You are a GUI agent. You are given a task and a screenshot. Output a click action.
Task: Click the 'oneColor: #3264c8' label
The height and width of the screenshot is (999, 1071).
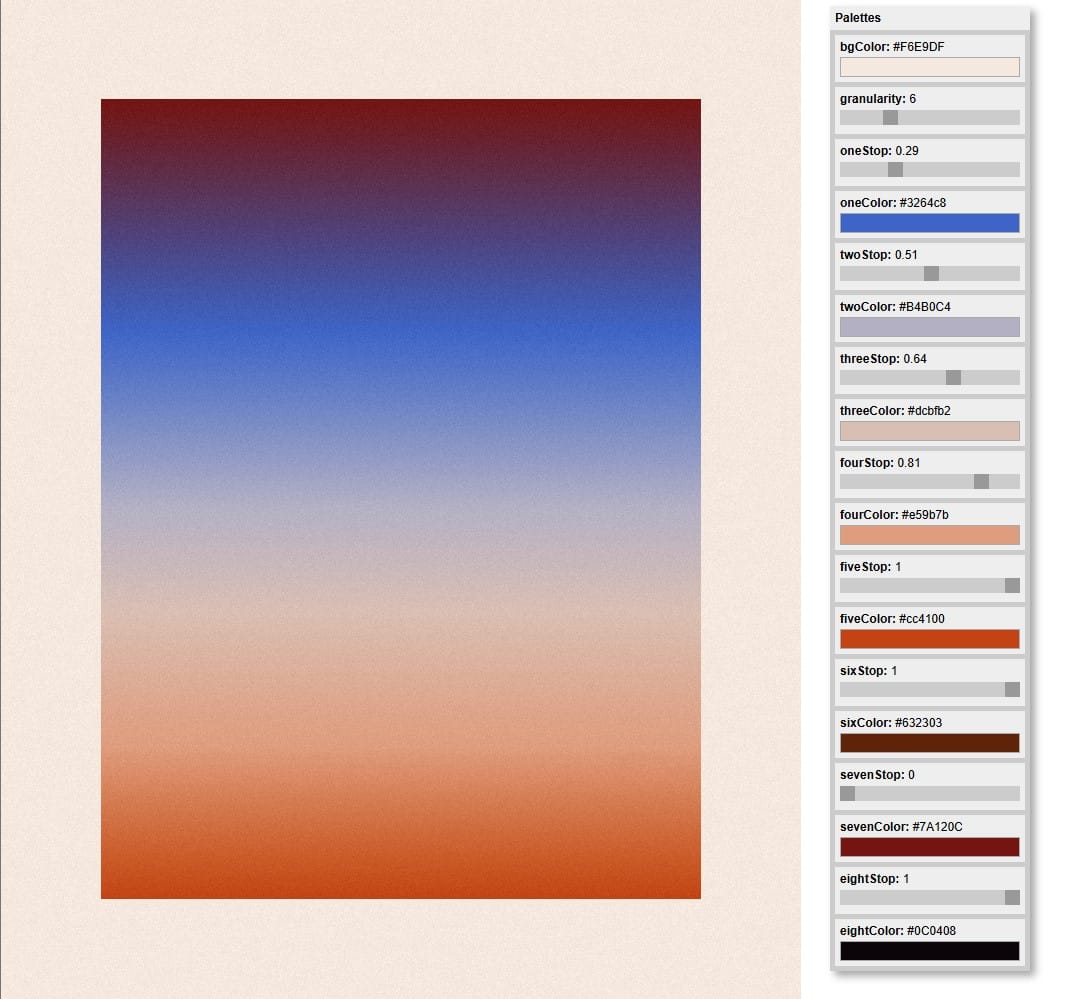[x=893, y=202]
